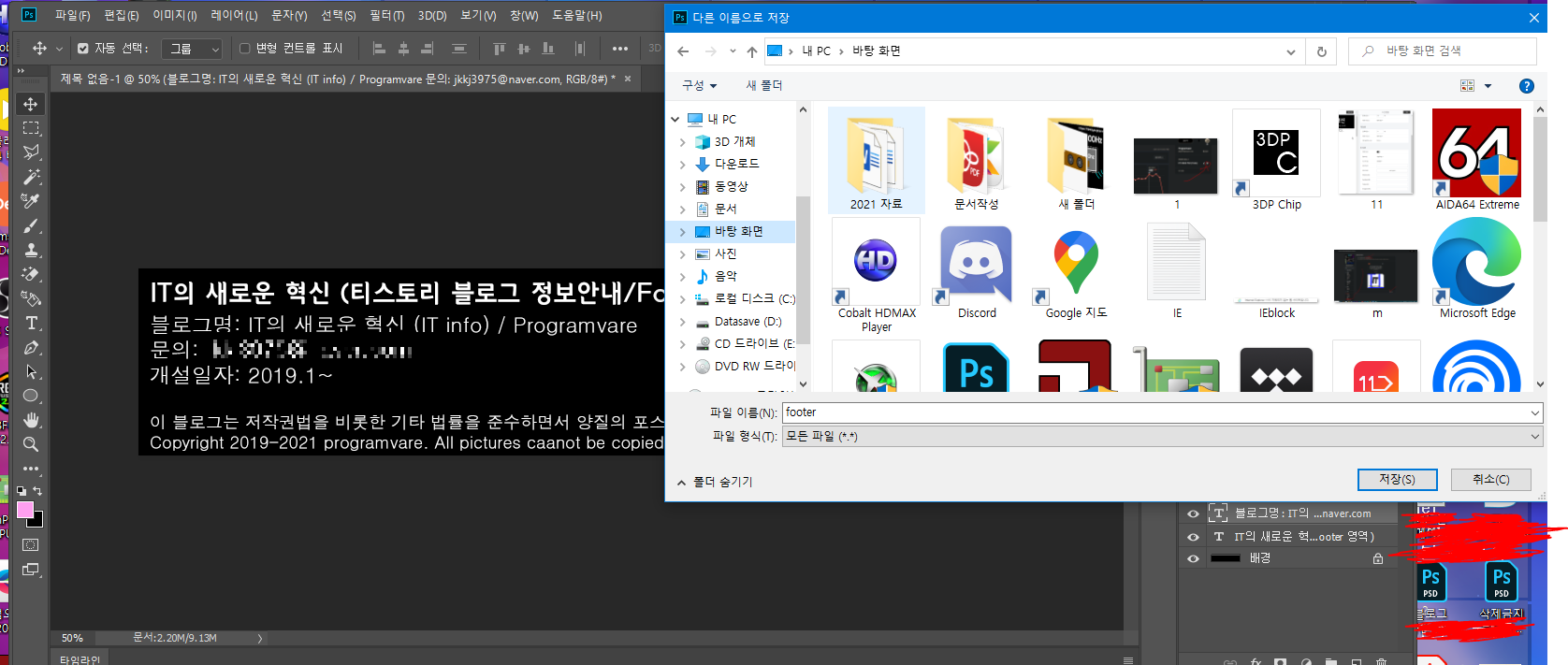Select the Polygonal Lasso tool
The image size is (1568, 665).
(x=31, y=152)
